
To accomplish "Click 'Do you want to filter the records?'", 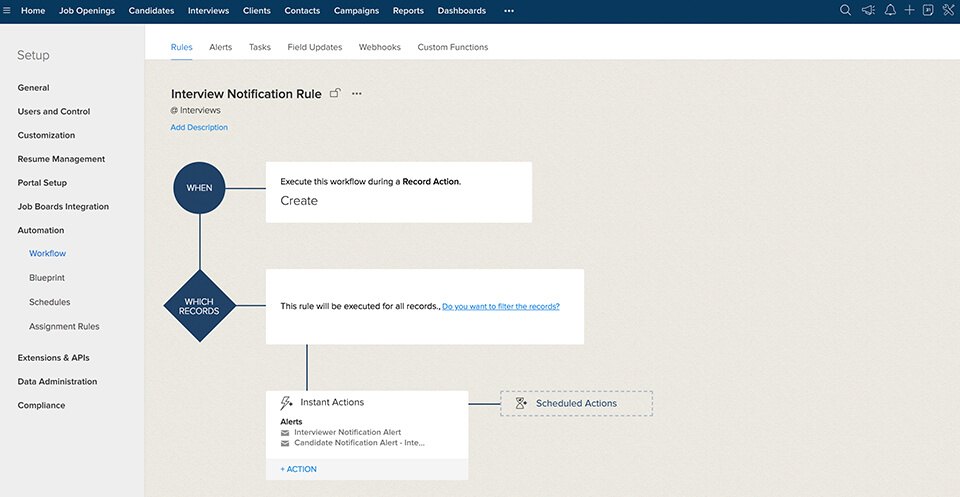I will (501, 306).
